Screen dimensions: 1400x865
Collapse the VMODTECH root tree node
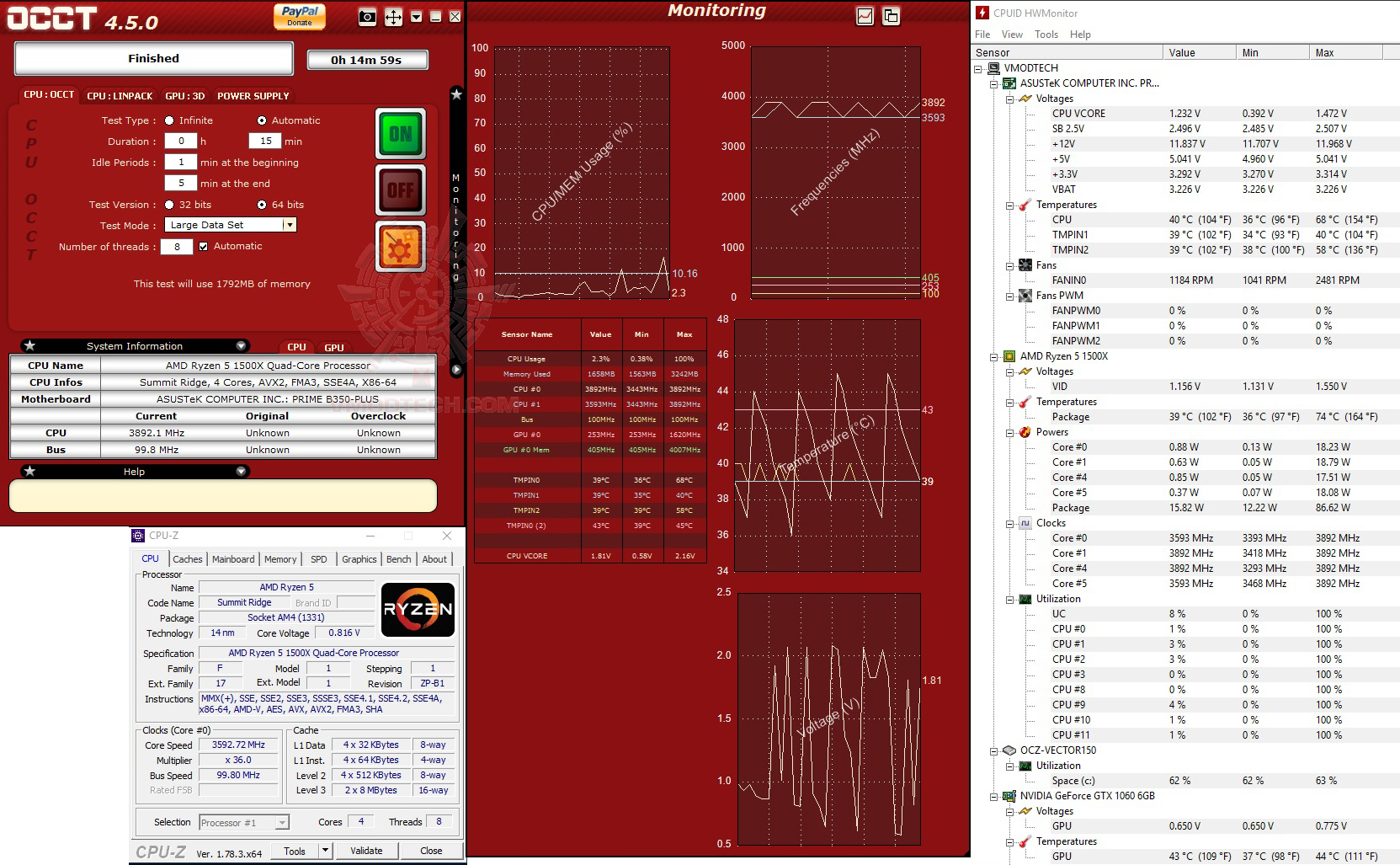click(x=978, y=68)
